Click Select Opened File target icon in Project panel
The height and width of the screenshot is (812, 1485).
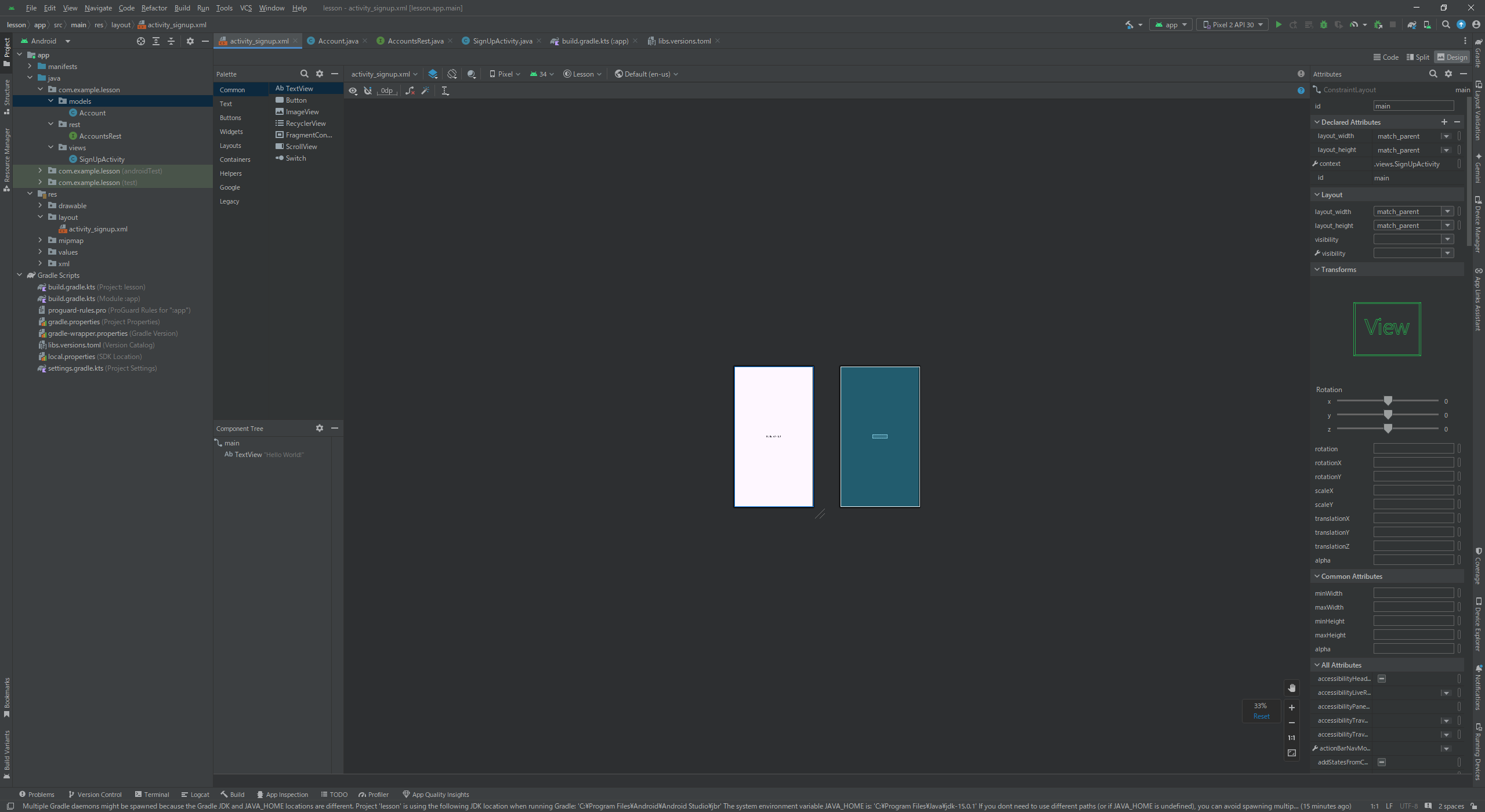pyautogui.click(x=141, y=41)
